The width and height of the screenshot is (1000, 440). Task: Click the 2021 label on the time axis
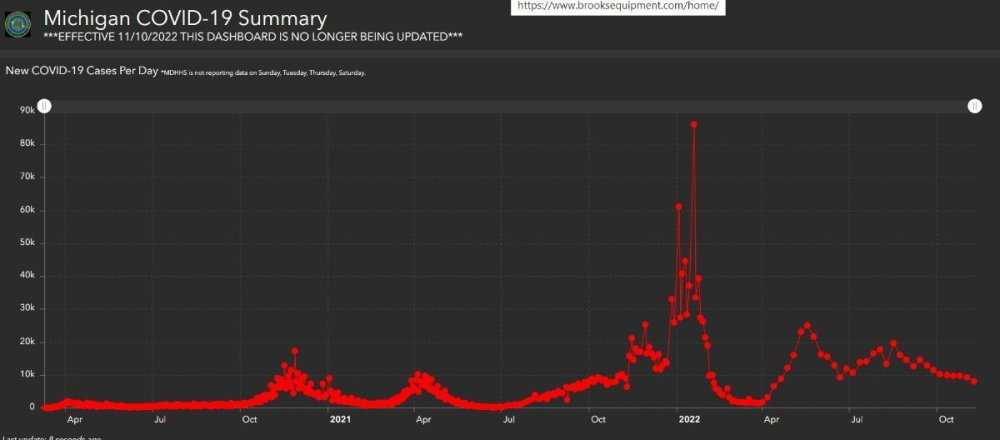pyautogui.click(x=340, y=420)
